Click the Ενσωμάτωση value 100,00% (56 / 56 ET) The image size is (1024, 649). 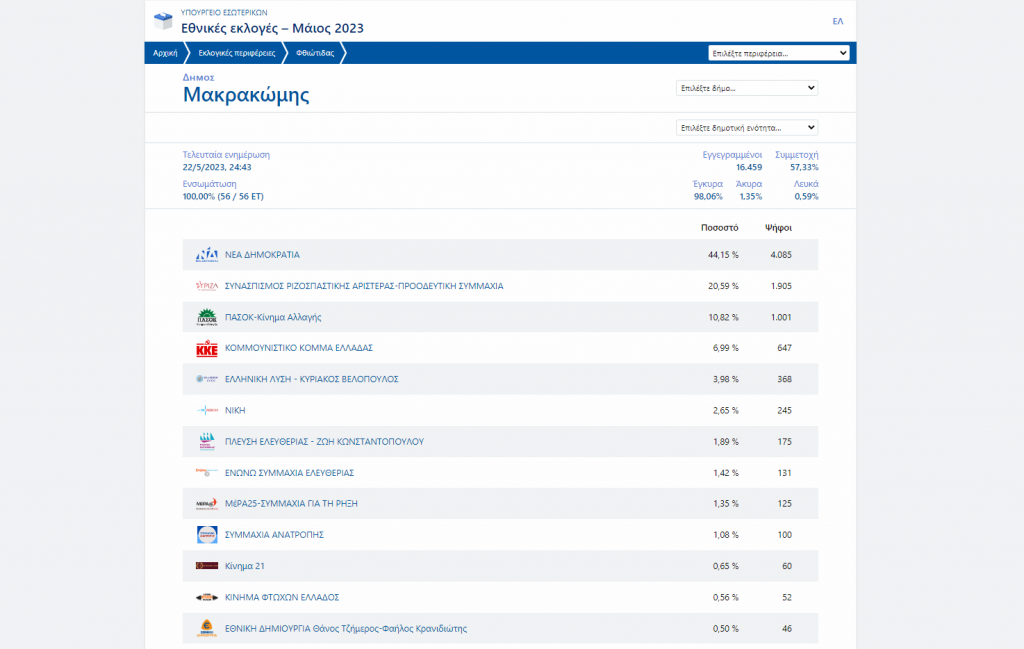pyautogui.click(x=223, y=196)
